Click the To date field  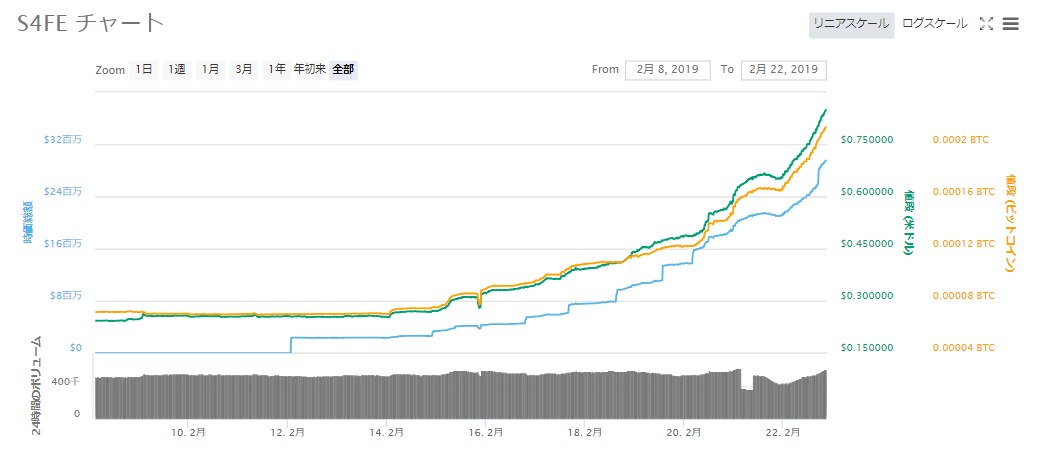coord(783,70)
